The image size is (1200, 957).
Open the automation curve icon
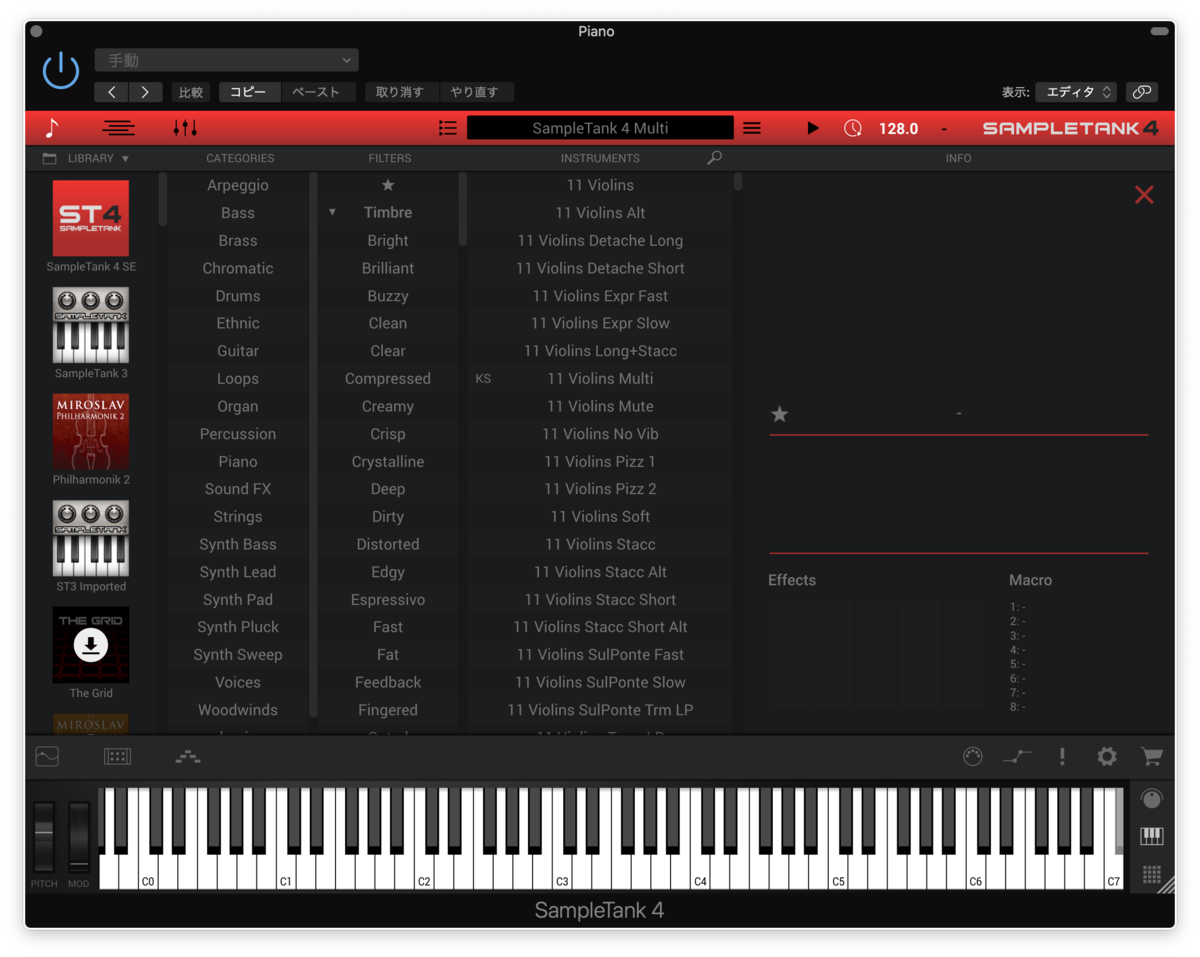click(x=1018, y=757)
